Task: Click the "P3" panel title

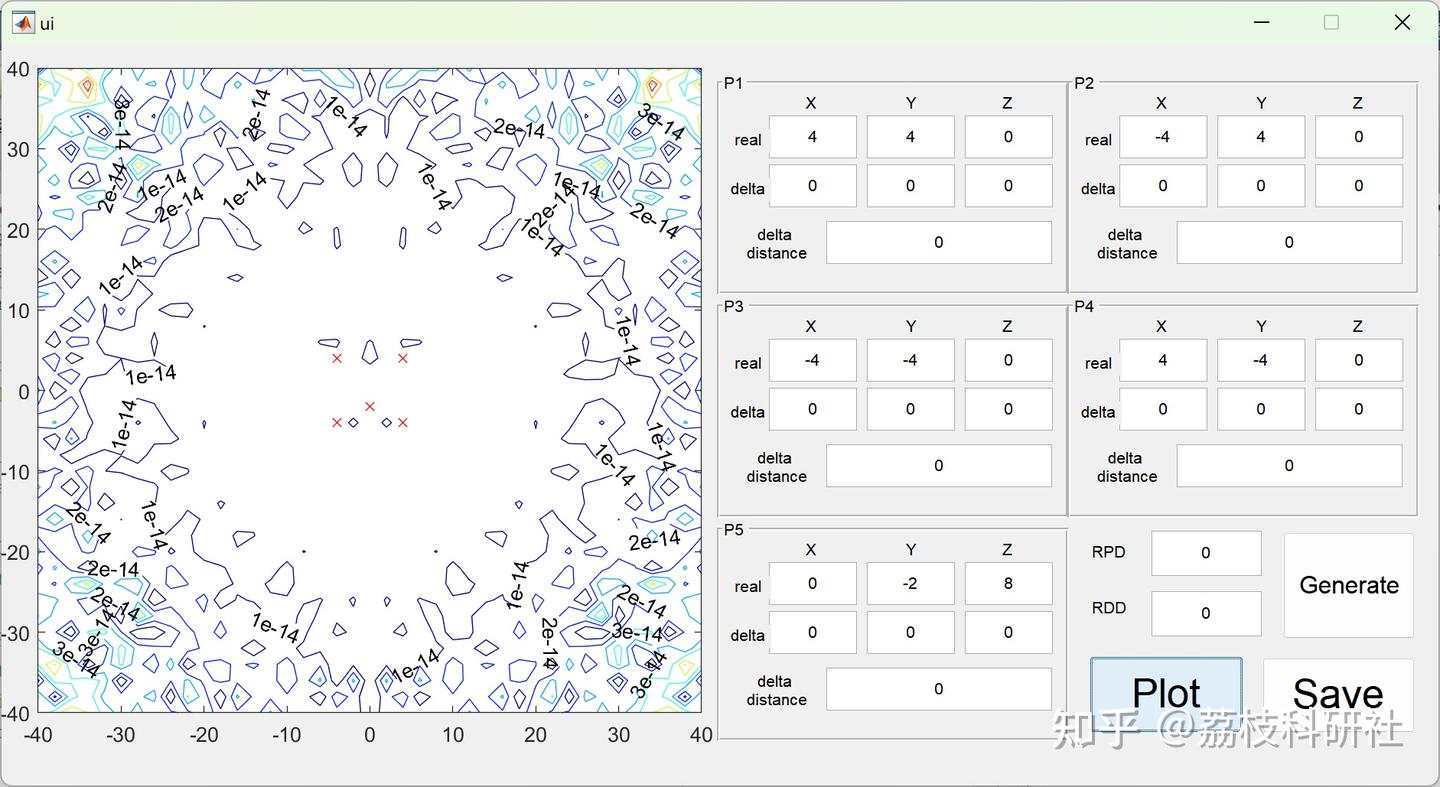Action: tap(734, 306)
